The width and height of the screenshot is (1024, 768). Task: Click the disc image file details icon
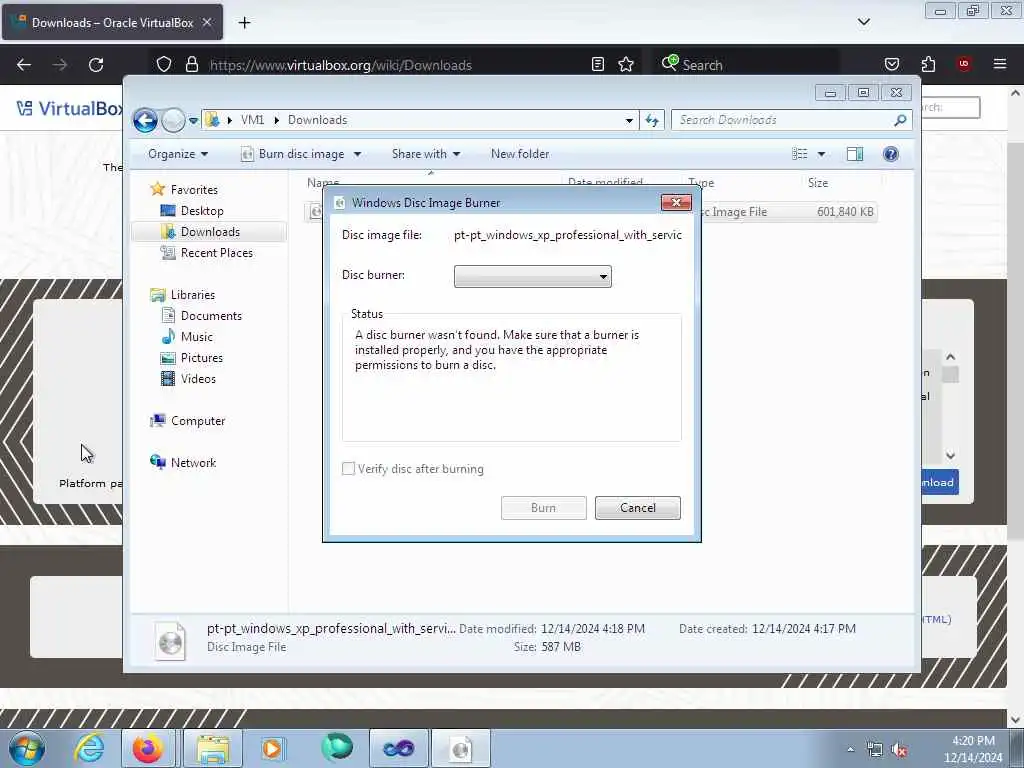tap(170, 641)
